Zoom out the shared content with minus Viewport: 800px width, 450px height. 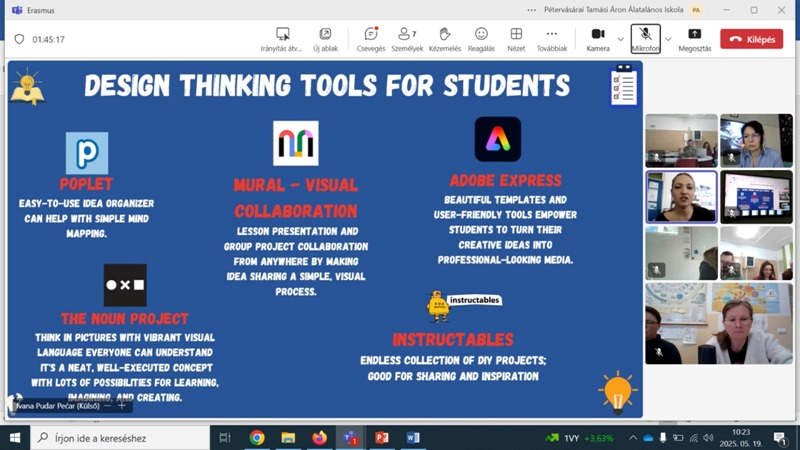[108, 406]
